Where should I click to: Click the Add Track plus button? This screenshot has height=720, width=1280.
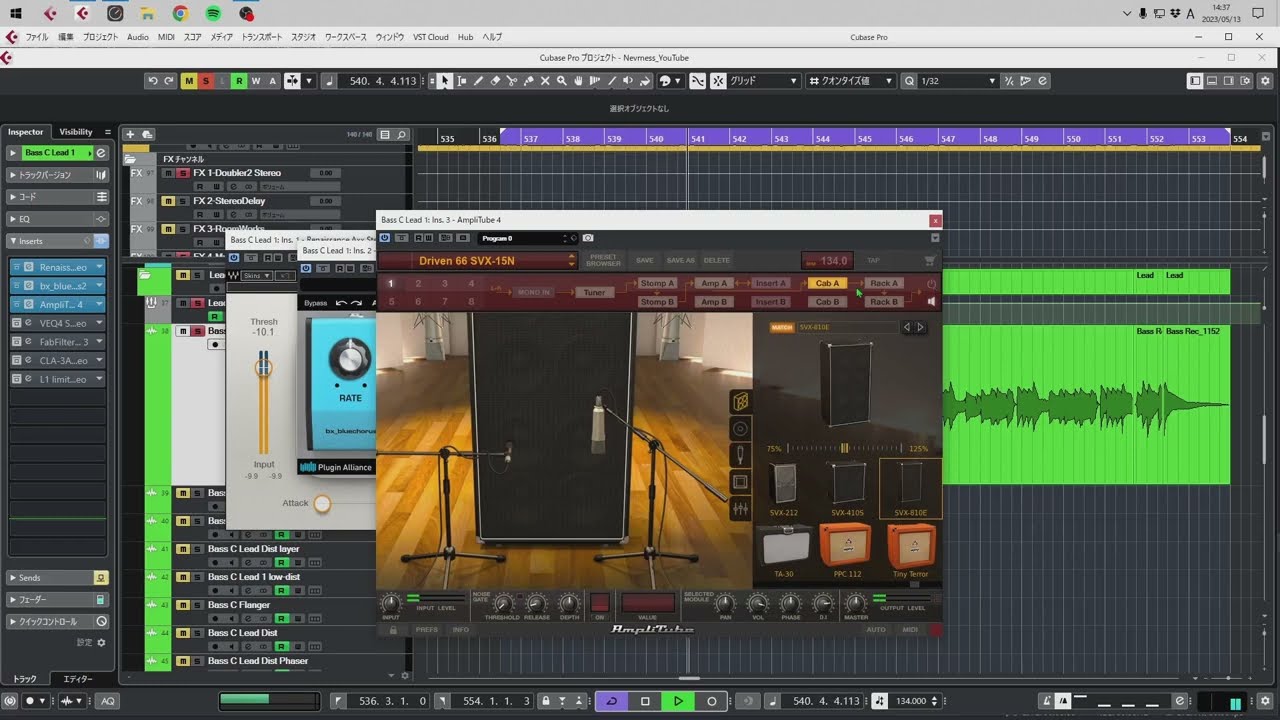129,134
